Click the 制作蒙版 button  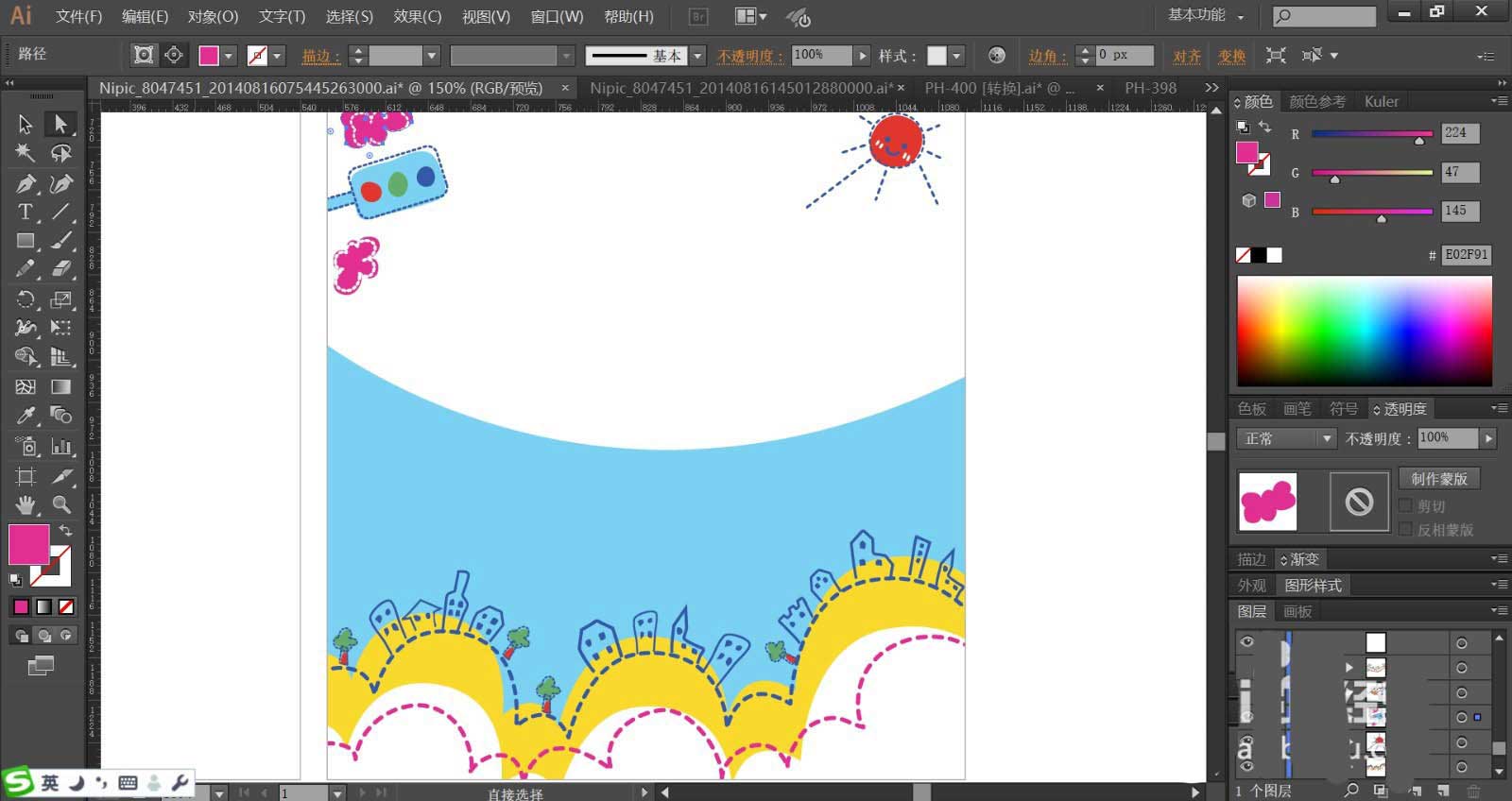1439,479
